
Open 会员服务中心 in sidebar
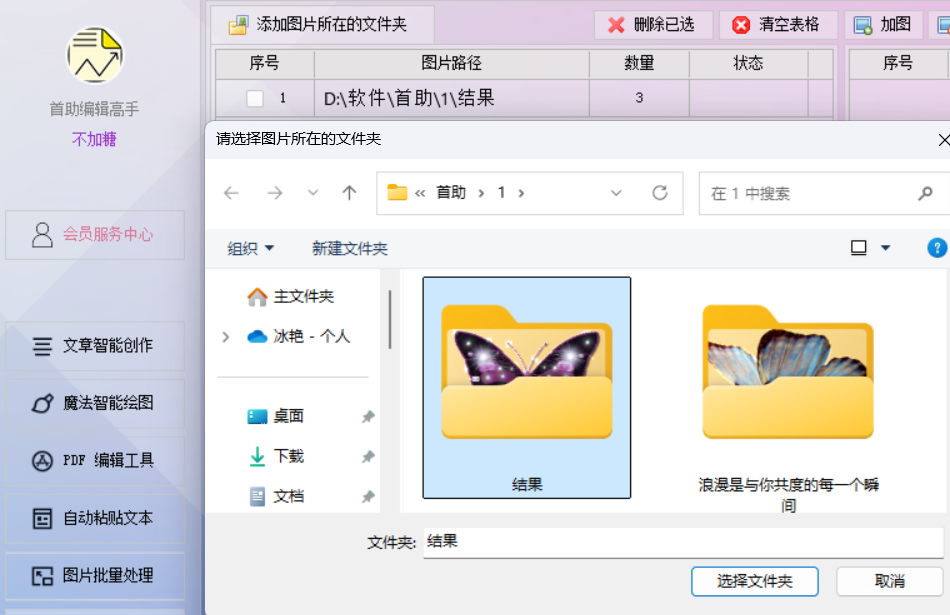[x=95, y=235]
